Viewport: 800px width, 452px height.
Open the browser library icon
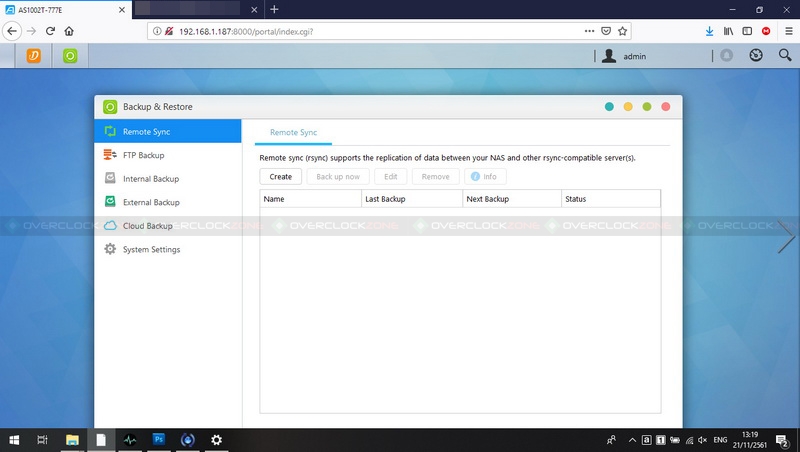[728, 31]
